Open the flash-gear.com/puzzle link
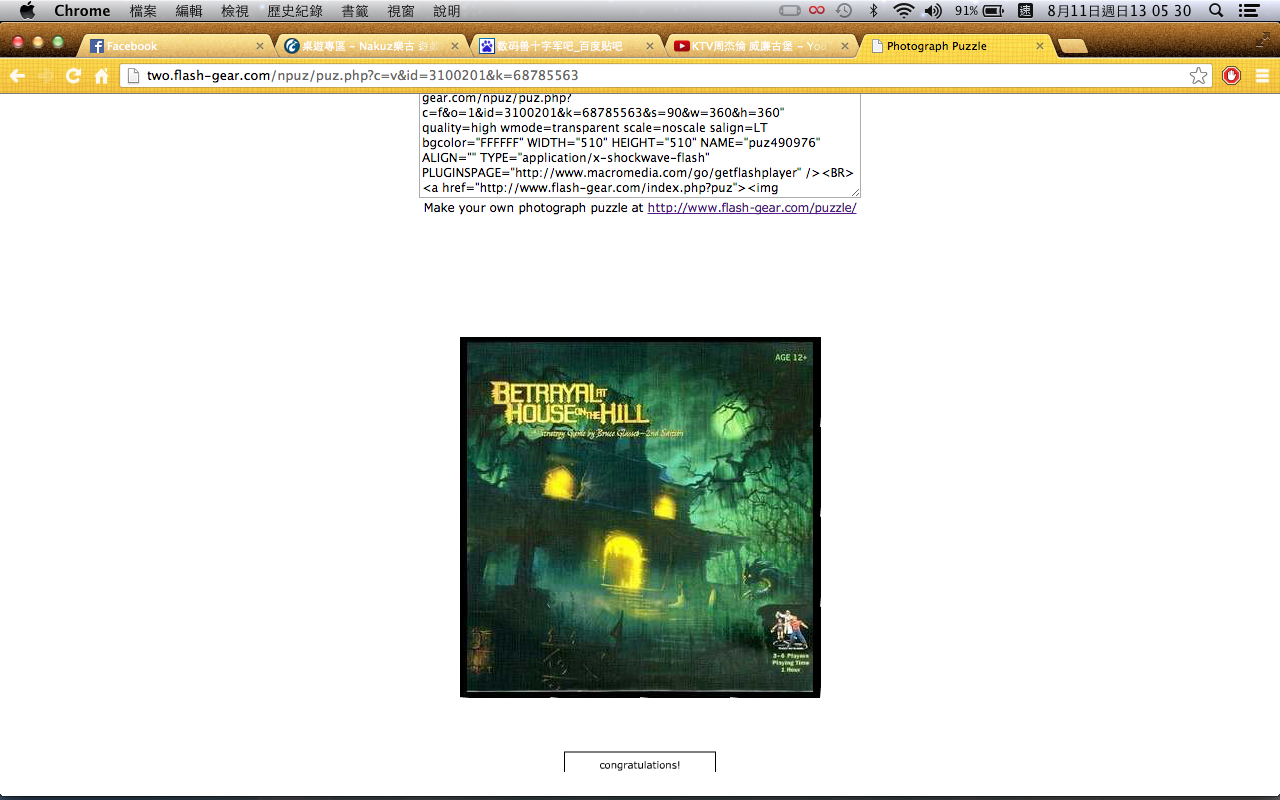This screenshot has height=800, width=1280. coord(751,208)
